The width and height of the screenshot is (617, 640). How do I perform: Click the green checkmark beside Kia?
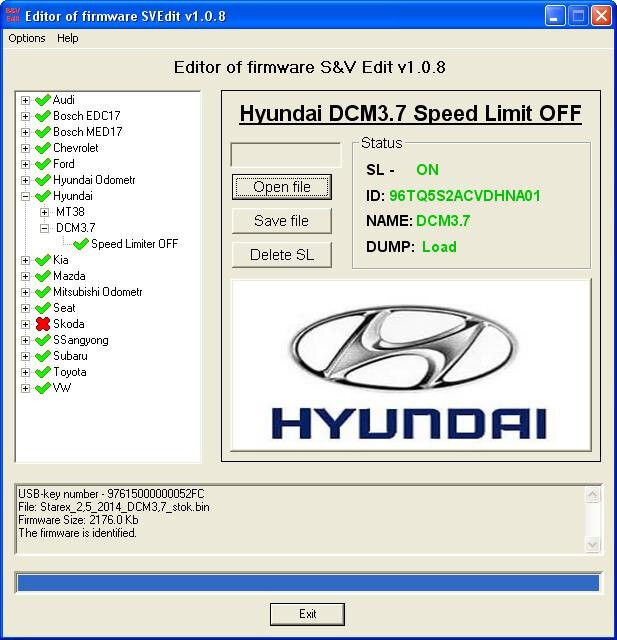(x=43, y=260)
